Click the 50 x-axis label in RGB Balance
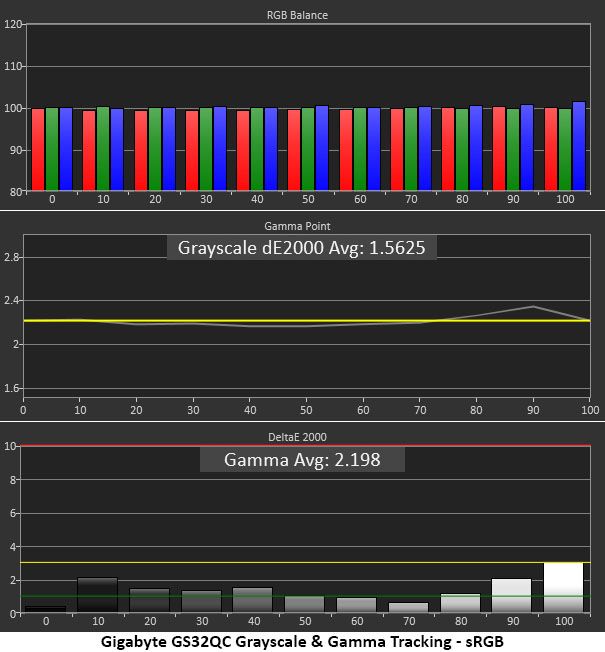Image resolution: width=605 pixels, height=652 pixels. pos(308,200)
